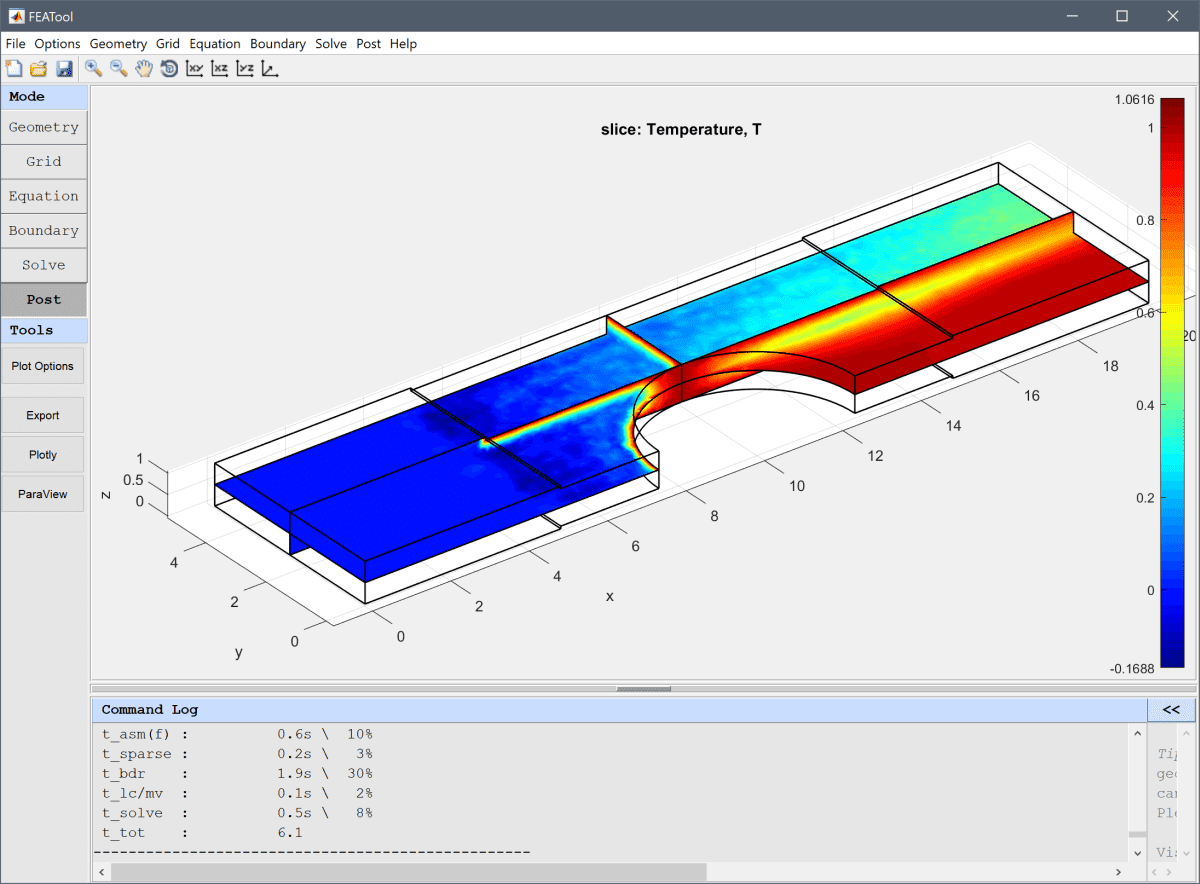
Task: Click the z axis label
Action: point(104,495)
